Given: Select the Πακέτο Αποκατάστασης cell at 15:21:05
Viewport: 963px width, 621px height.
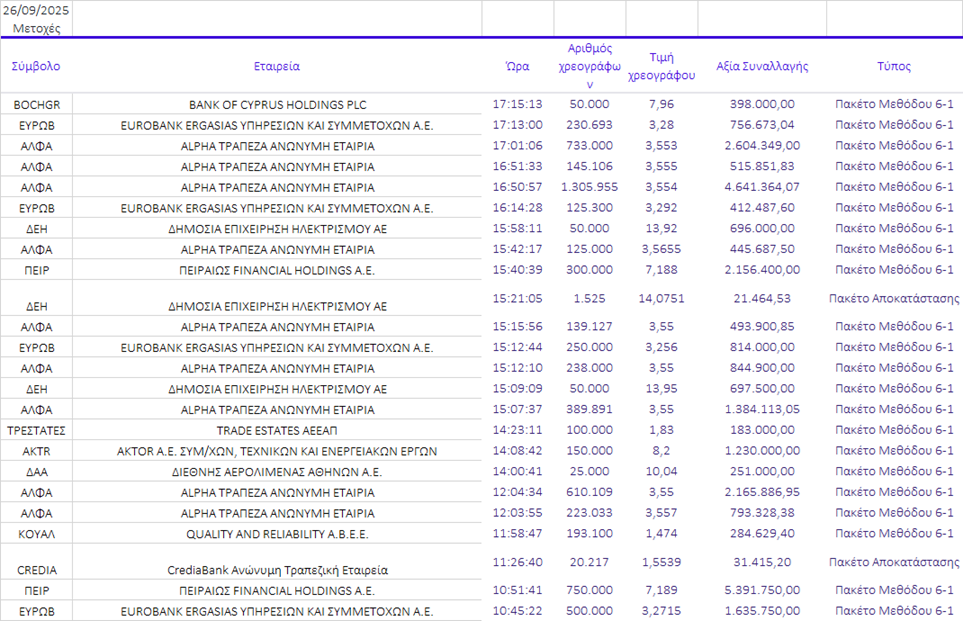Looking at the screenshot, I should (894, 299).
